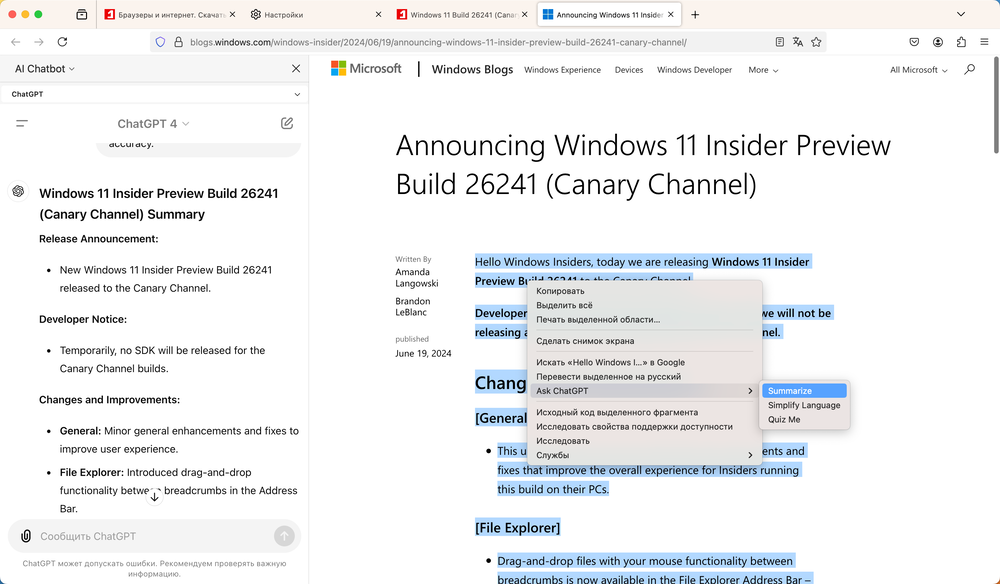Open Windows Experience nav link
1000x584 pixels.
pyautogui.click(x=562, y=70)
